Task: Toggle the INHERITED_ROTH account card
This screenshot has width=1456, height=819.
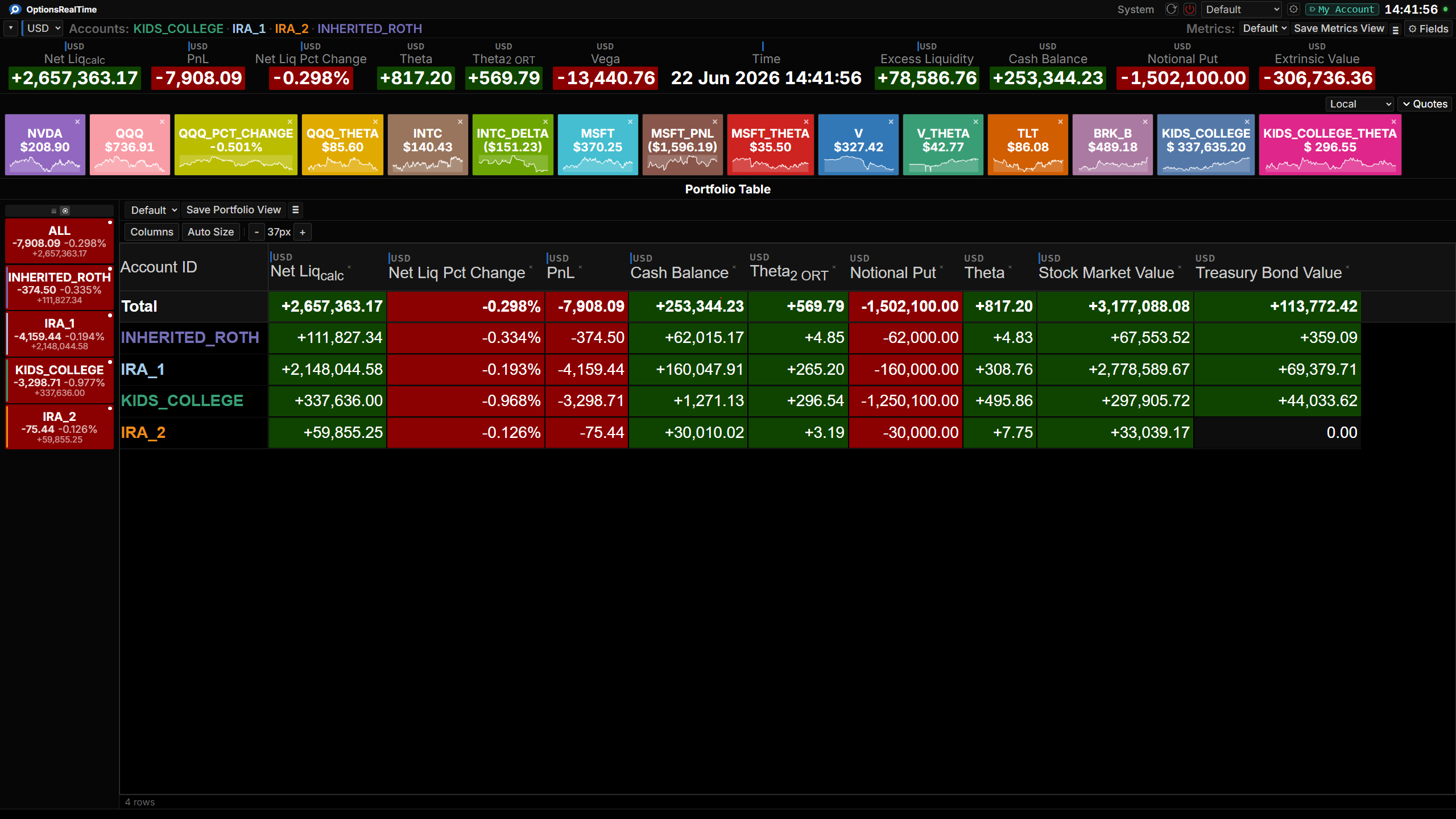Action: [x=59, y=288]
